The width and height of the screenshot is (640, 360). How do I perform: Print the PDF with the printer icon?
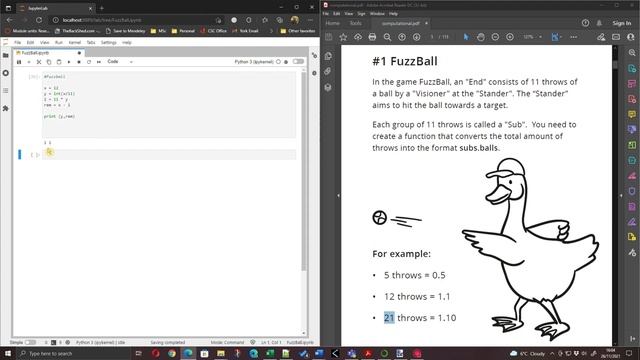coord(372,37)
